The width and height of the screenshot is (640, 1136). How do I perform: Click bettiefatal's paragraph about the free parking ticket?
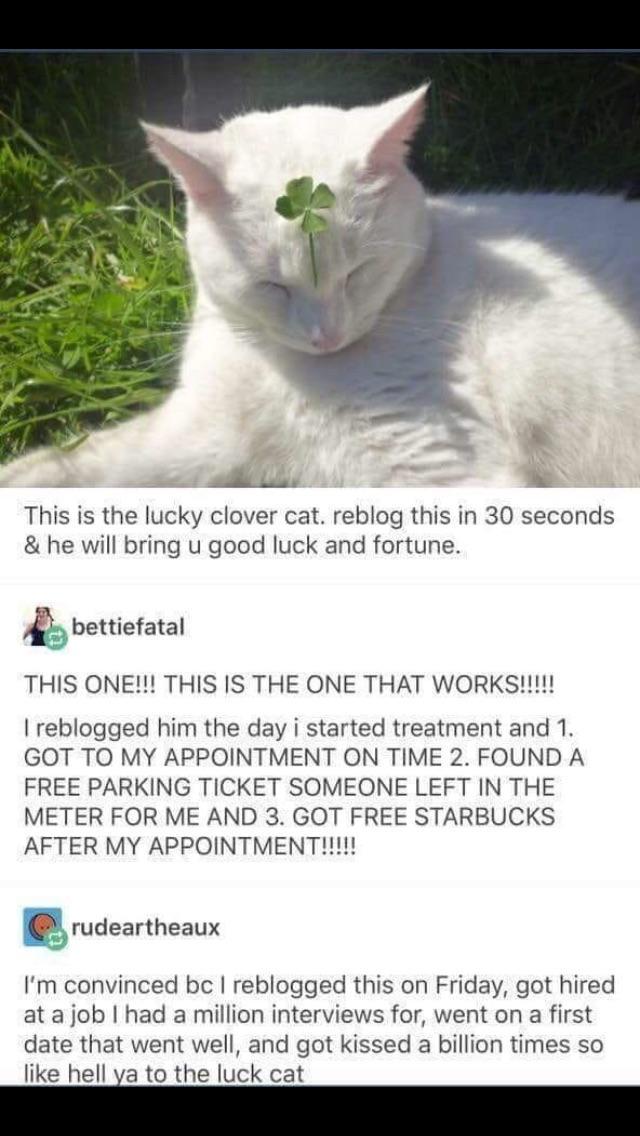[x=304, y=786]
